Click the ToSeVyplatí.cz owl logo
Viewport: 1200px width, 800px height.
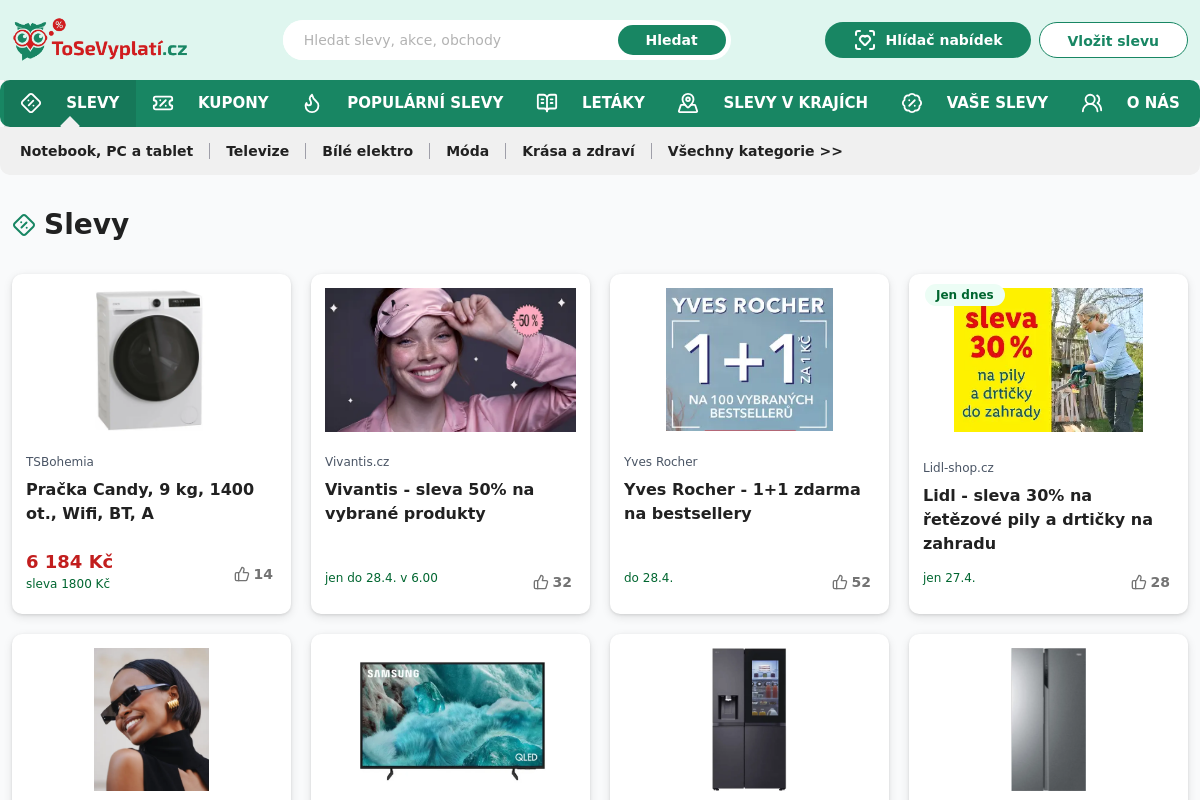pos(100,40)
